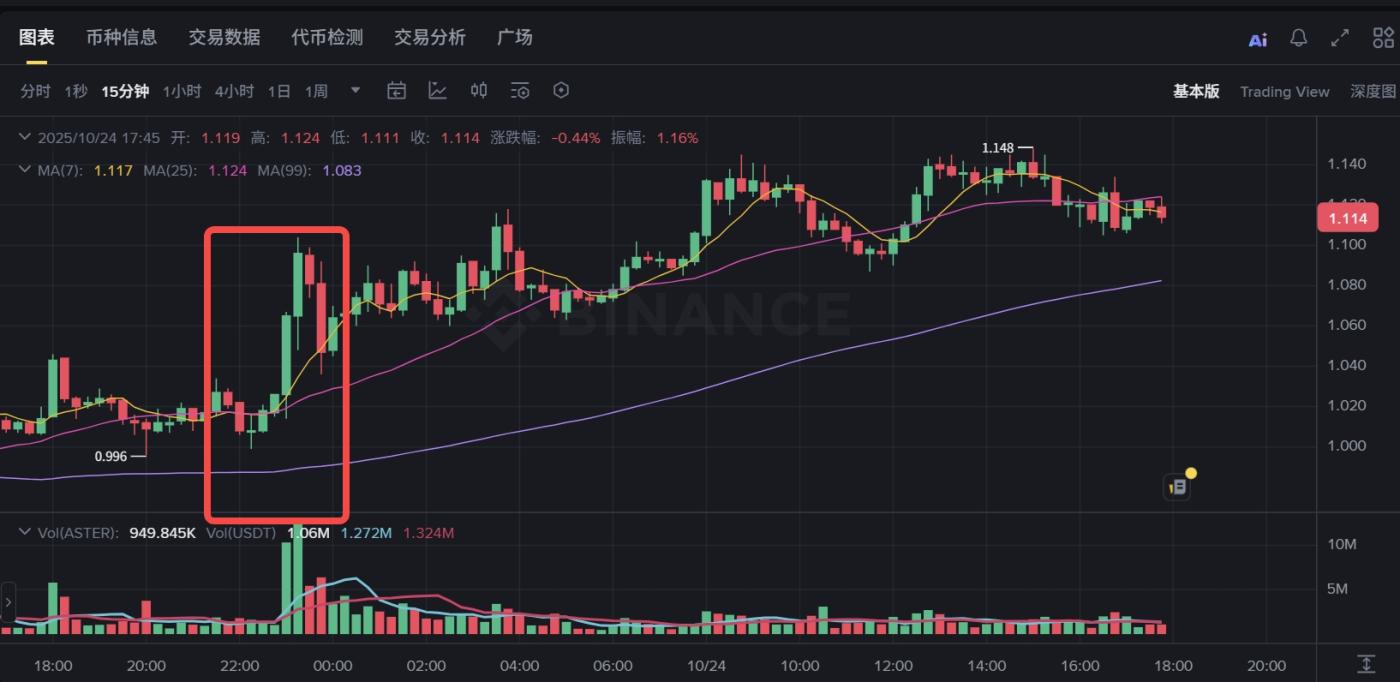This screenshot has height=682, width=1400.
Task: Switch chart to Trading View mode
Action: pyautogui.click(x=1284, y=91)
